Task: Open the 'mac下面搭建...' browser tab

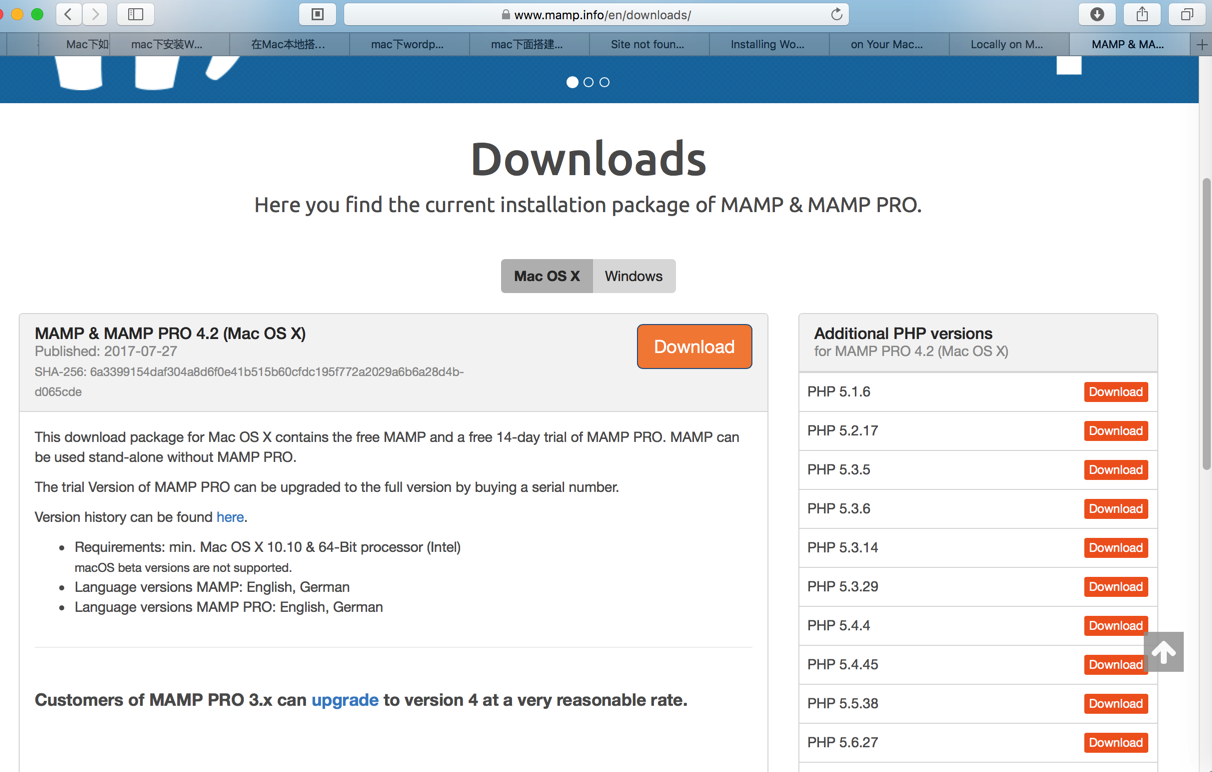Action: [x=529, y=44]
